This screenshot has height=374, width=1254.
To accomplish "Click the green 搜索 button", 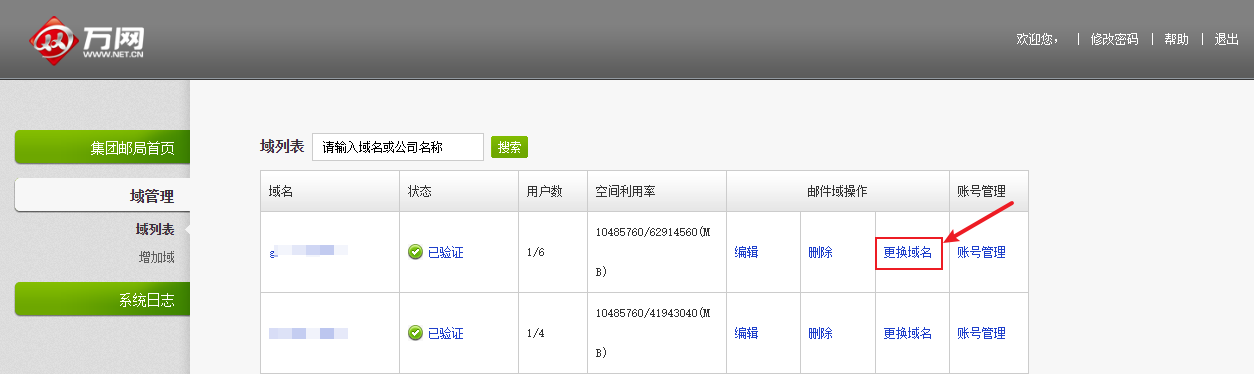I will tap(509, 147).
